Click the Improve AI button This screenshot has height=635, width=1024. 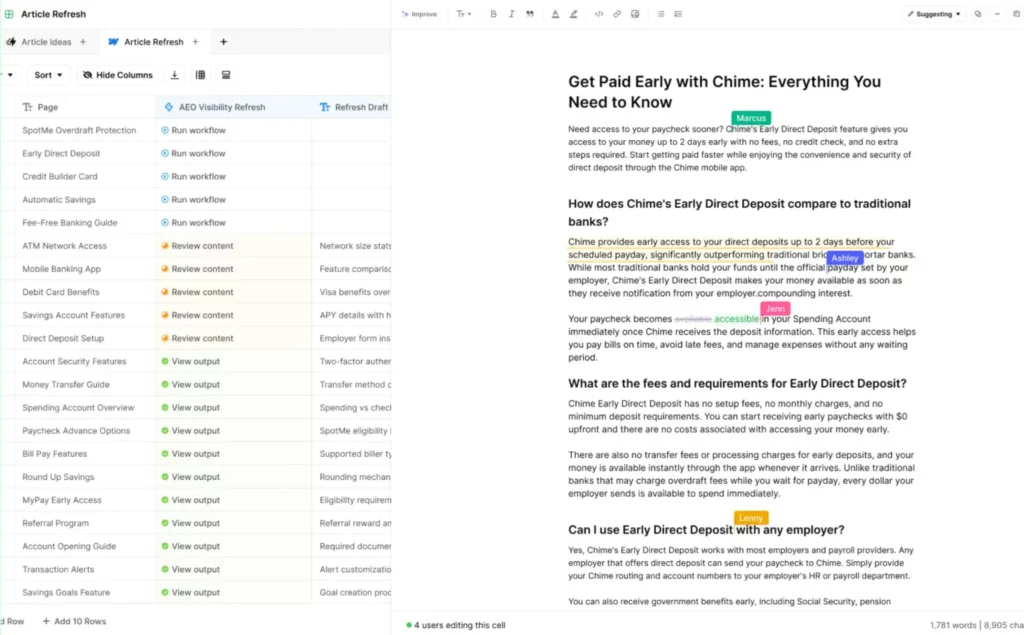pos(419,14)
